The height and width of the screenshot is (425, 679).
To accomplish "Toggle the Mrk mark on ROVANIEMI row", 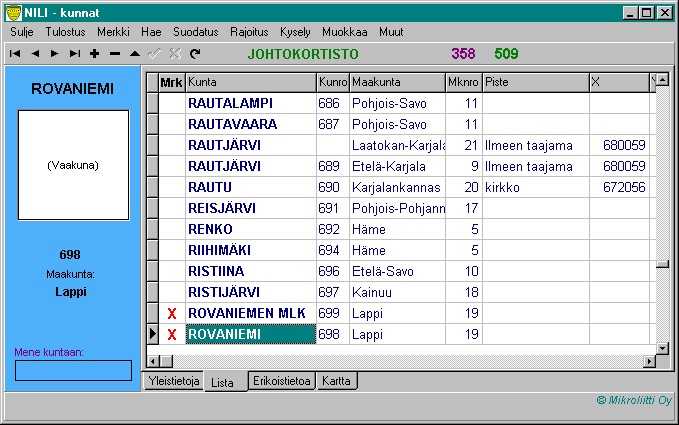I will coord(172,334).
